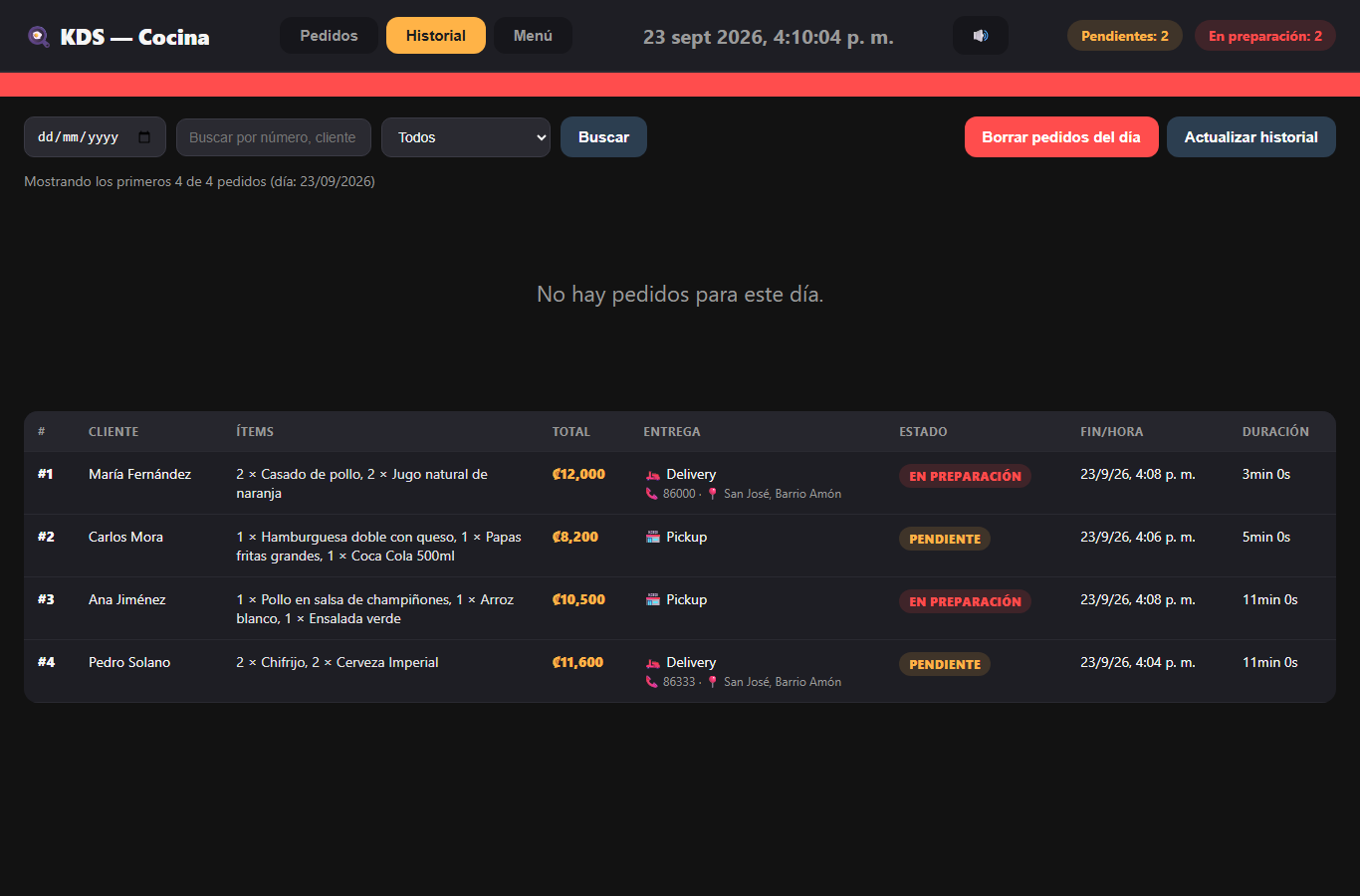Click client name Pedro Solano
The width and height of the screenshot is (1360, 896).
[x=129, y=662]
